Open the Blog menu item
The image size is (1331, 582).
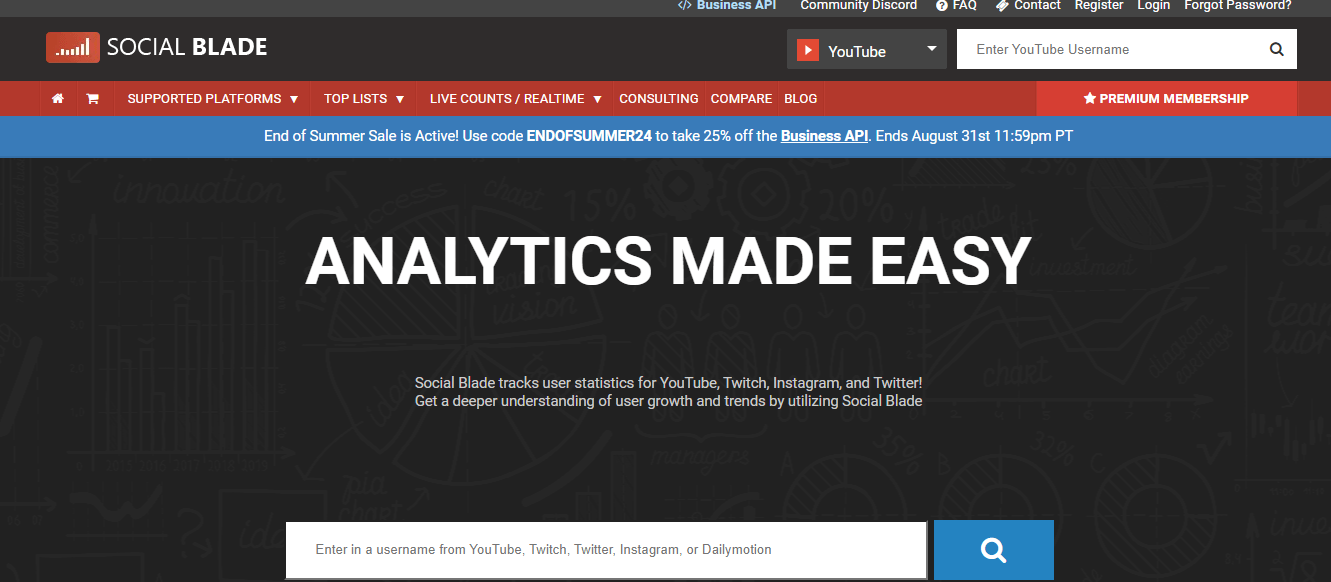click(x=801, y=99)
